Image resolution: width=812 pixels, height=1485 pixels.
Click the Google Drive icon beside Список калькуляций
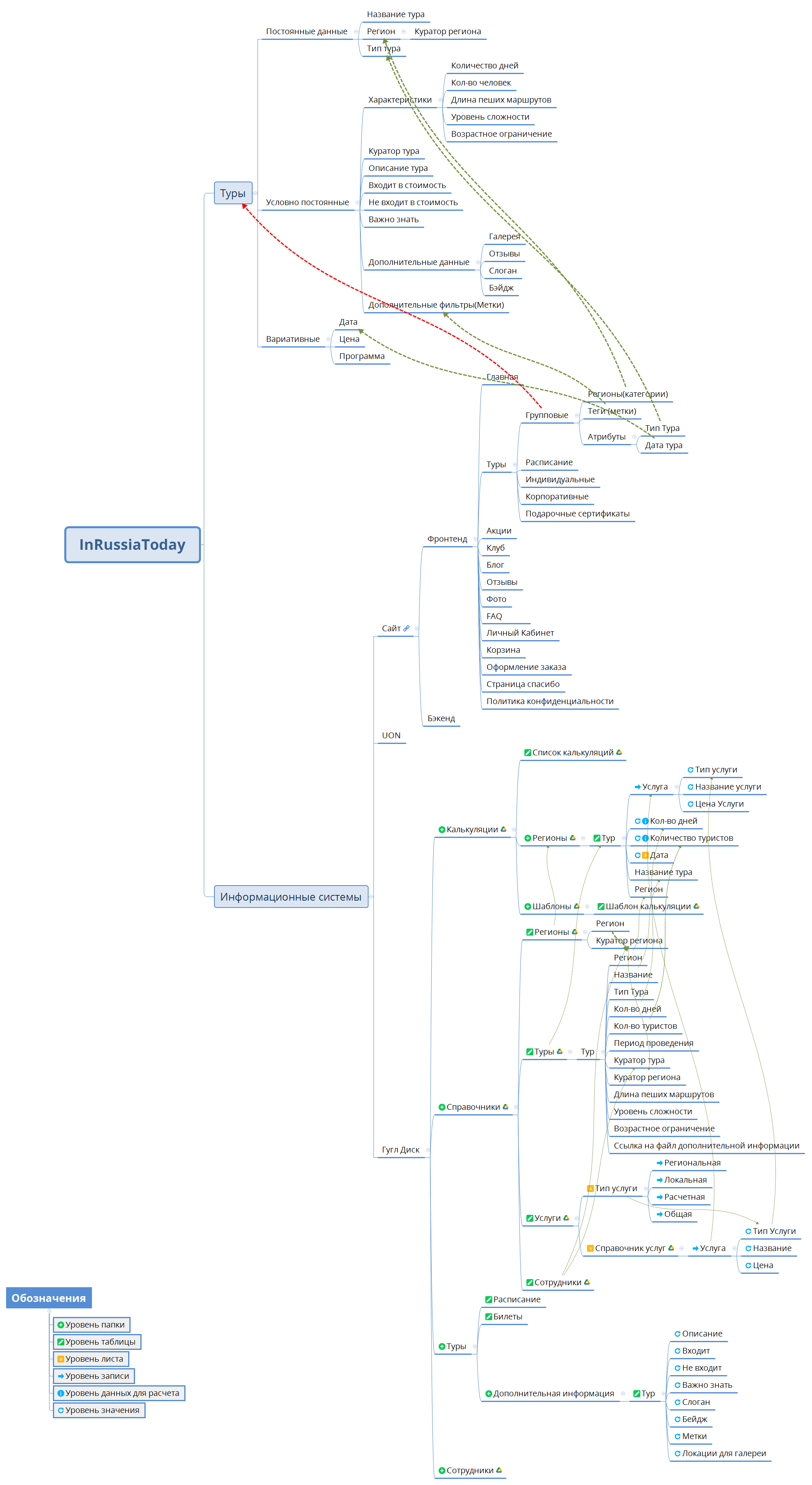pos(619,752)
